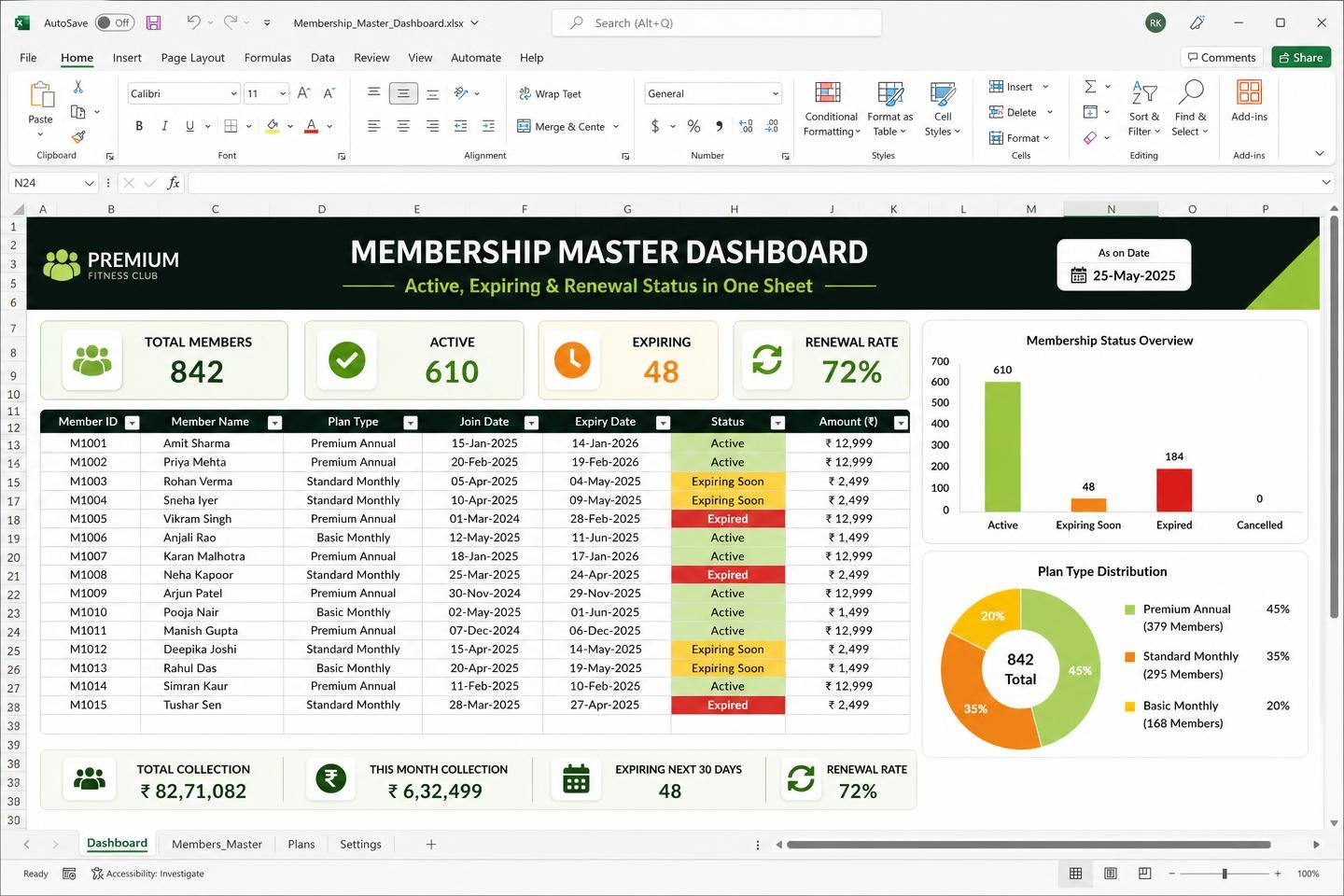Click the Comments button

point(1222,58)
